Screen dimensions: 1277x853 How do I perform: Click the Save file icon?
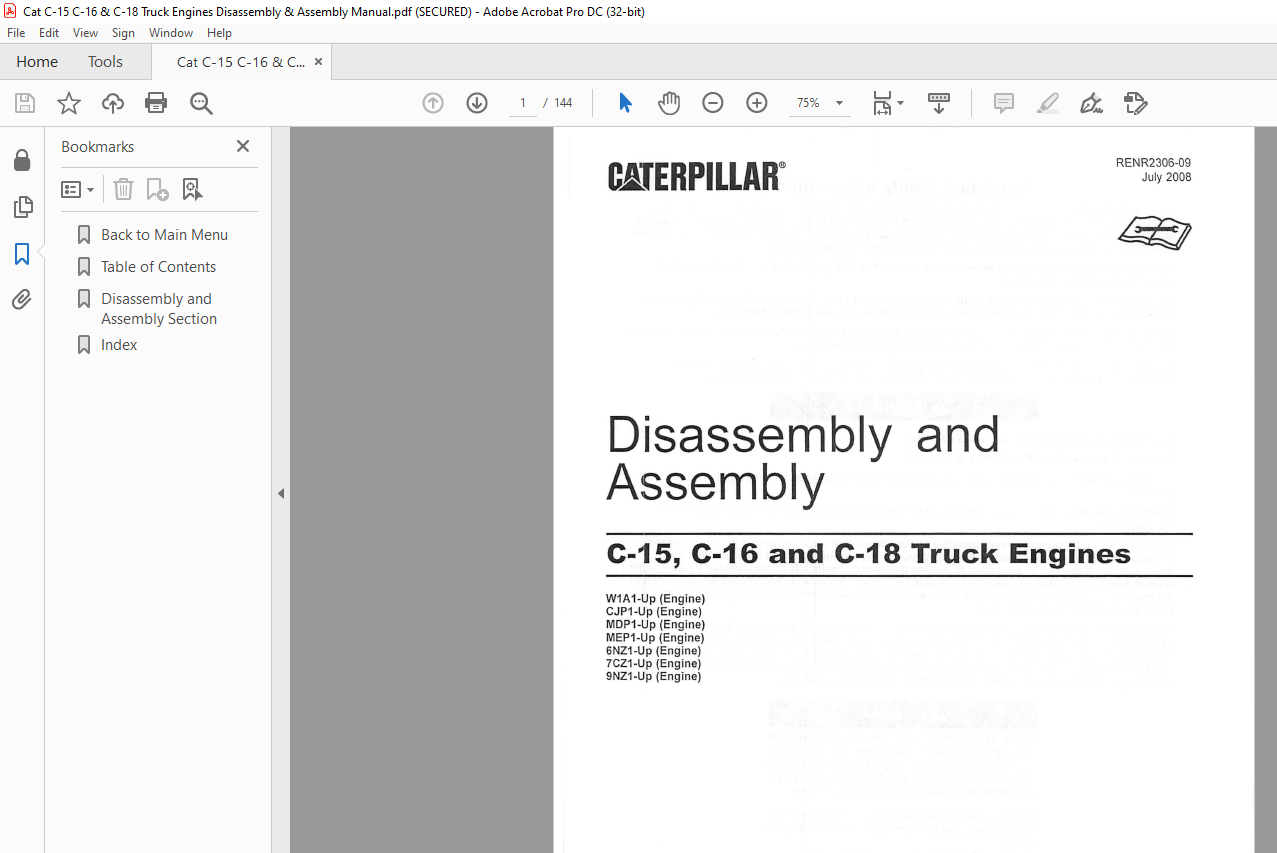coord(25,103)
